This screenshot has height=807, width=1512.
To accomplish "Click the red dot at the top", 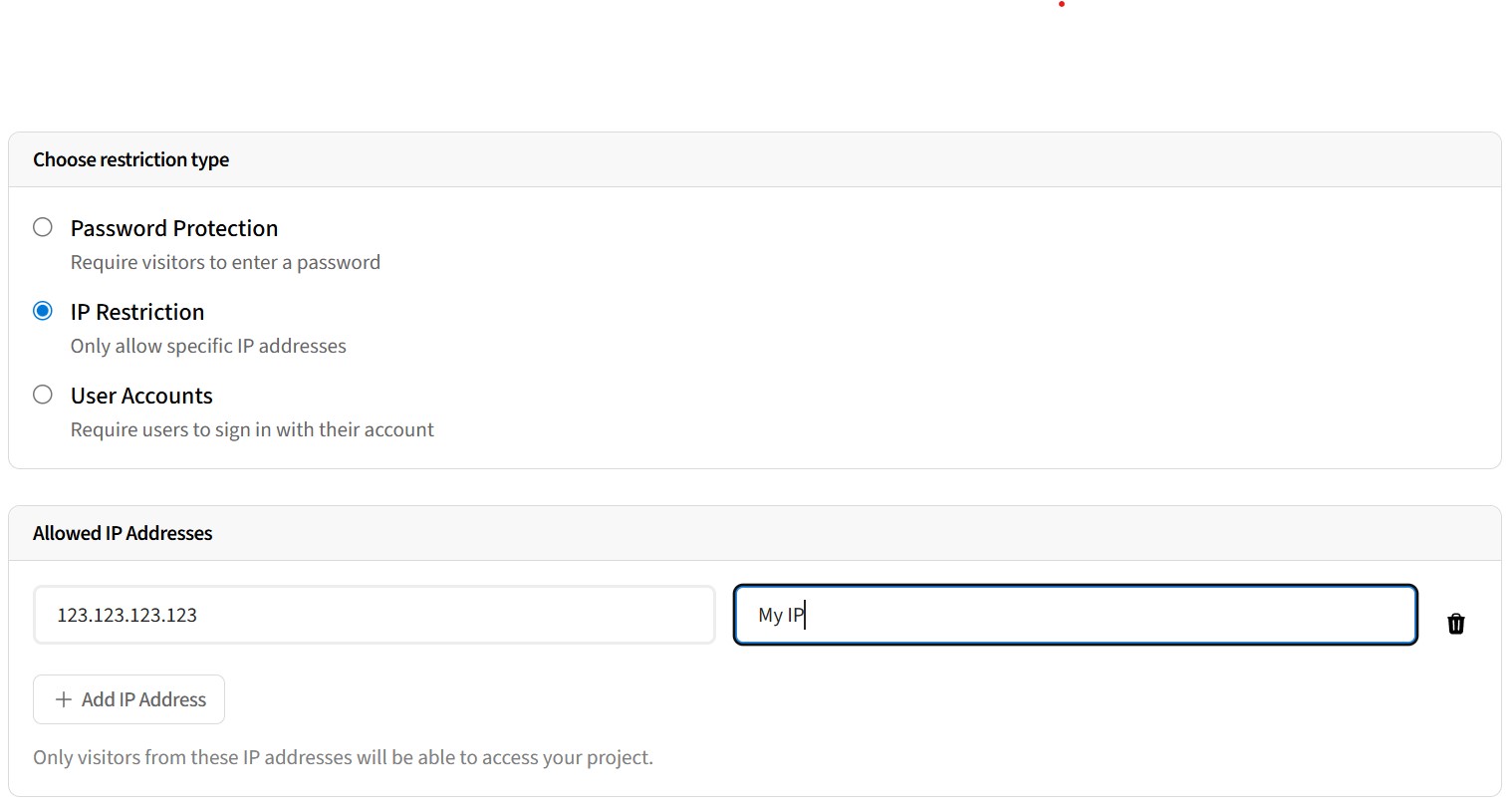I will (1061, 5).
